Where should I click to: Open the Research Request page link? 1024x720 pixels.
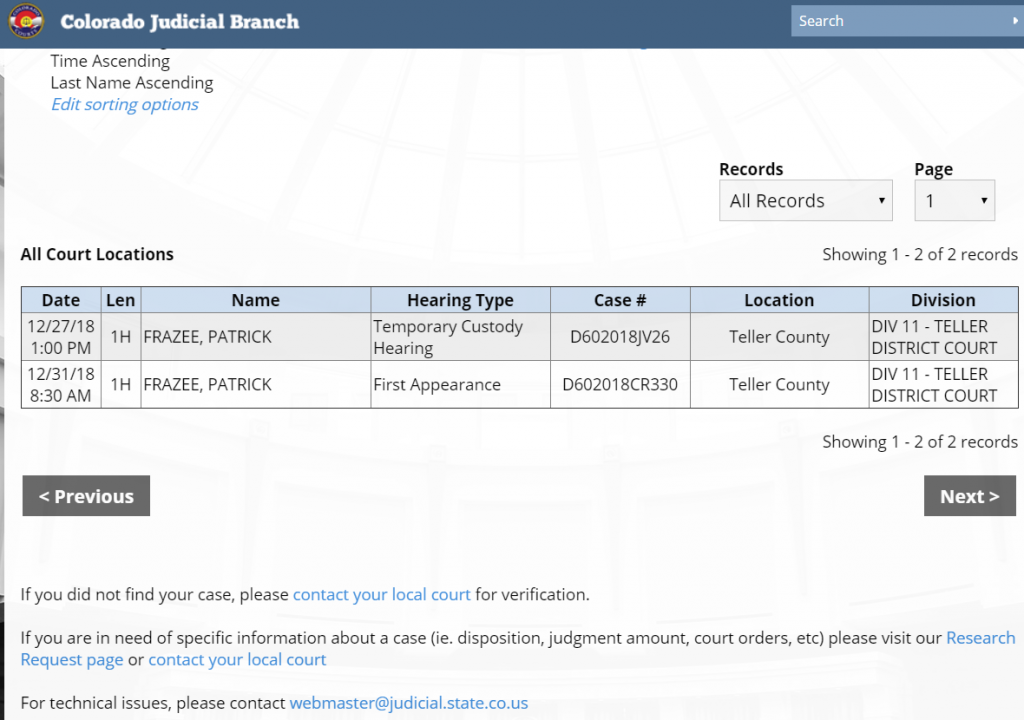980,638
